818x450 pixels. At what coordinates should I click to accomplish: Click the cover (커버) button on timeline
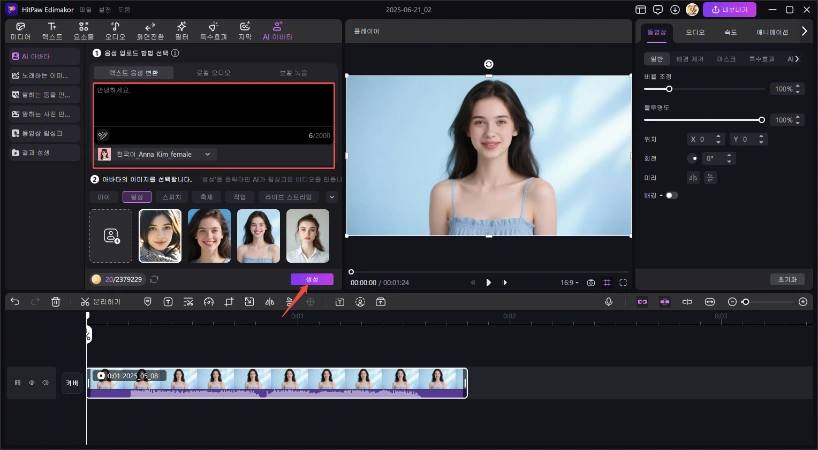[x=72, y=383]
